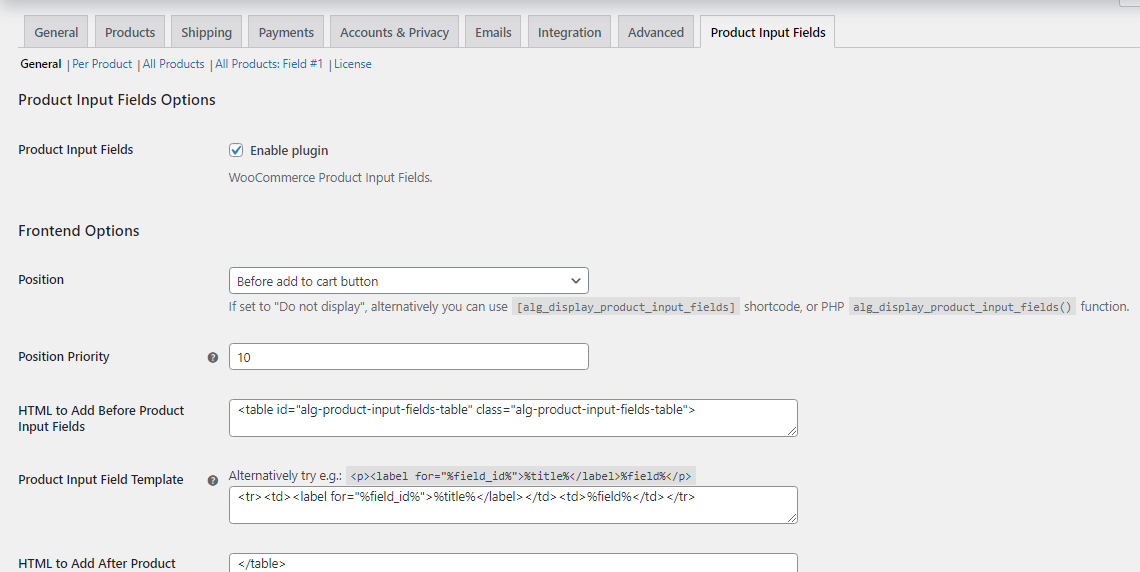This screenshot has width=1140, height=572.
Task: Go to All Products: Field #1 link
Action: (x=269, y=64)
